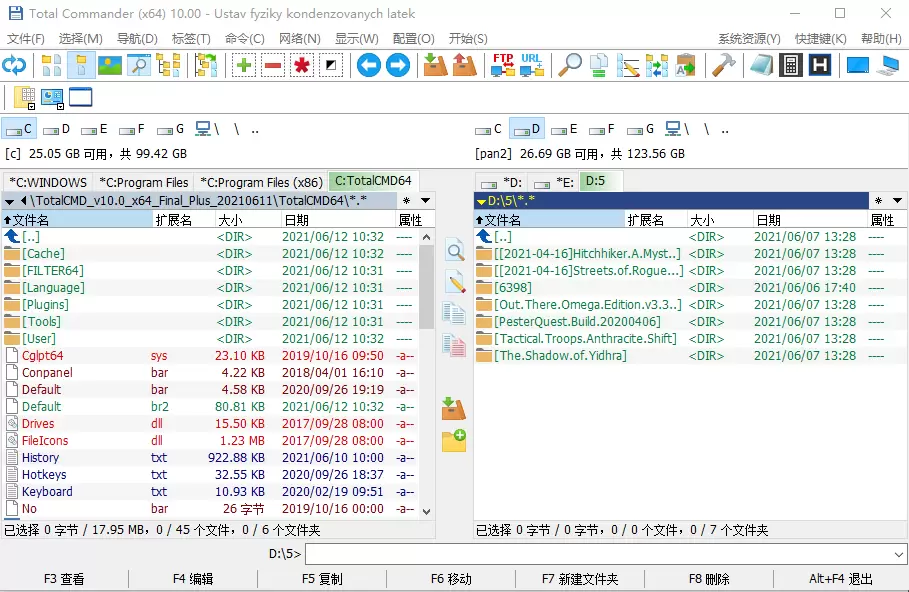This screenshot has width=909, height=592.
Task: Deselect files with red minus icon
Action: pyautogui.click(x=273, y=65)
